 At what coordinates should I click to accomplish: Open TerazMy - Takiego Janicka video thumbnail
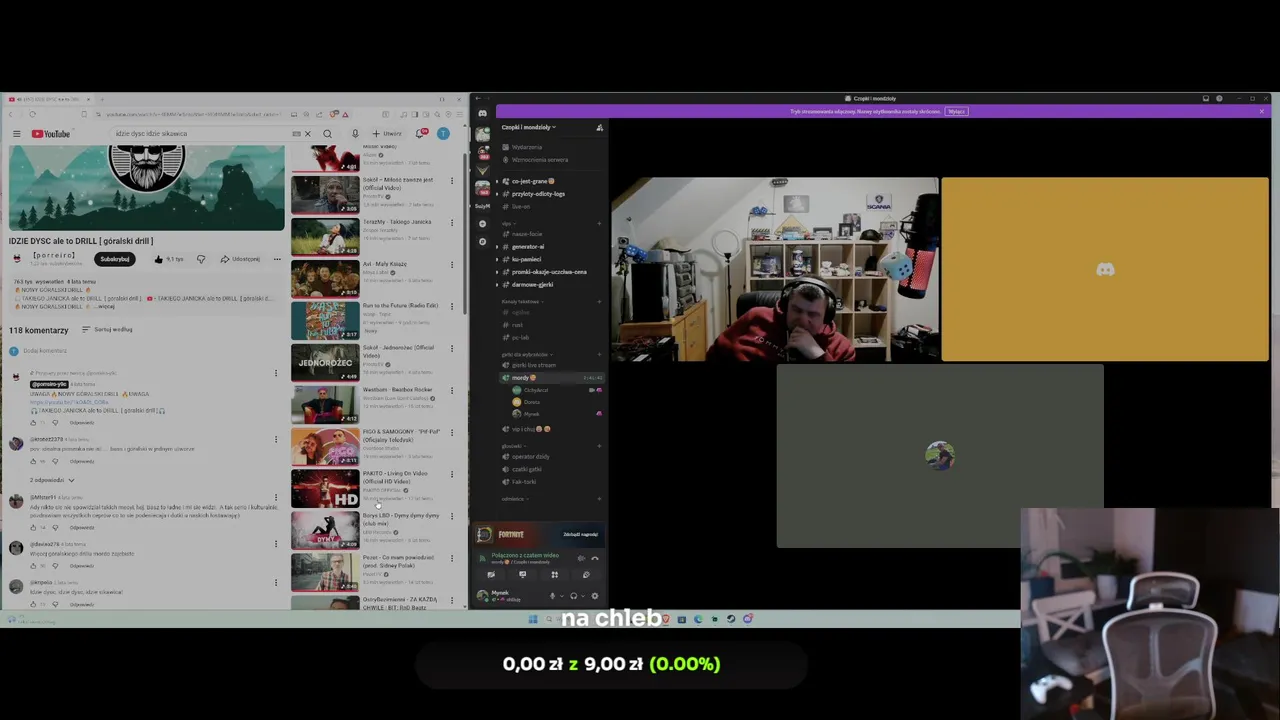(325, 237)
